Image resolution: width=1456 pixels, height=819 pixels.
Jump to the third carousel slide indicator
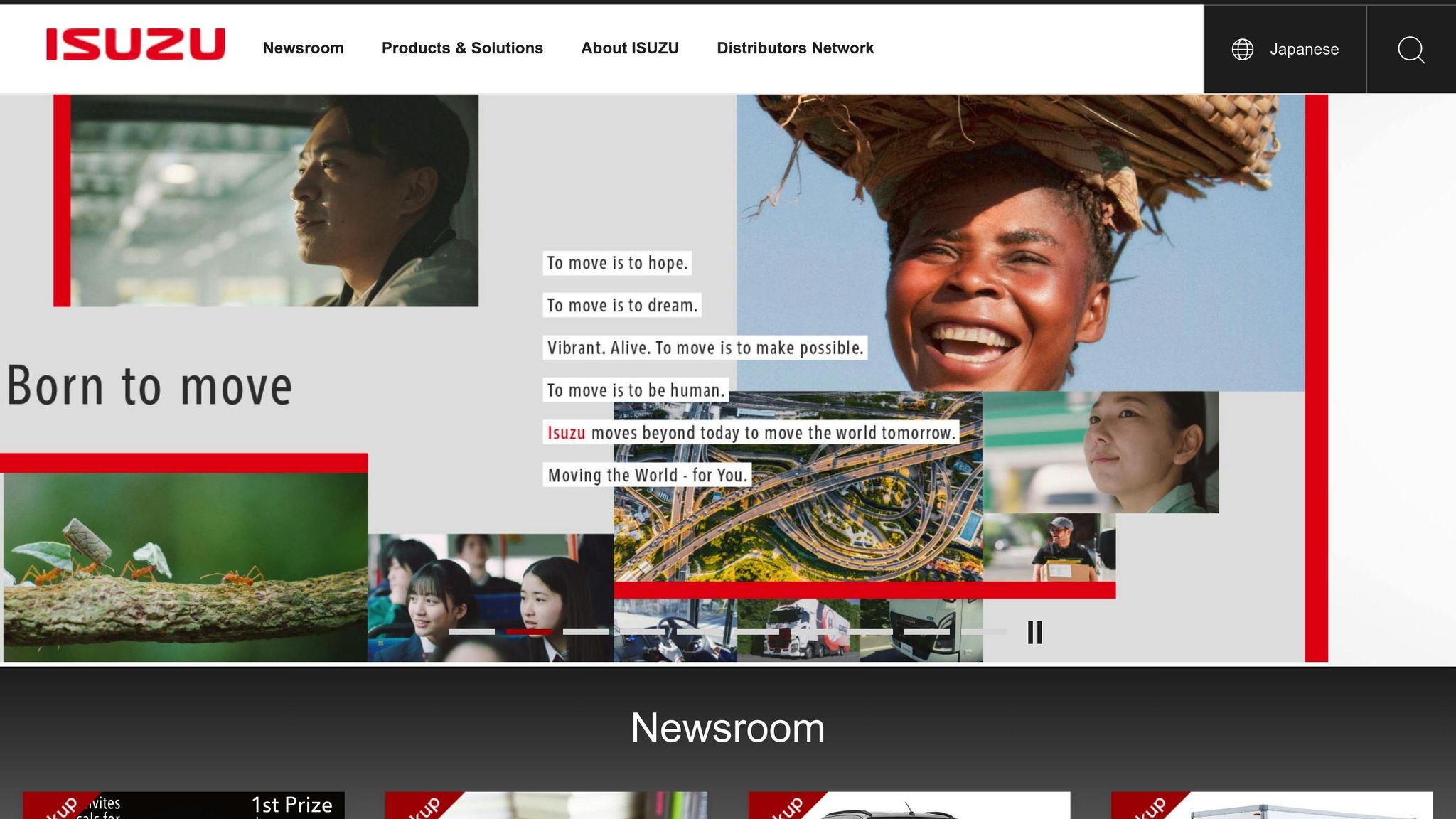(586, 631)
